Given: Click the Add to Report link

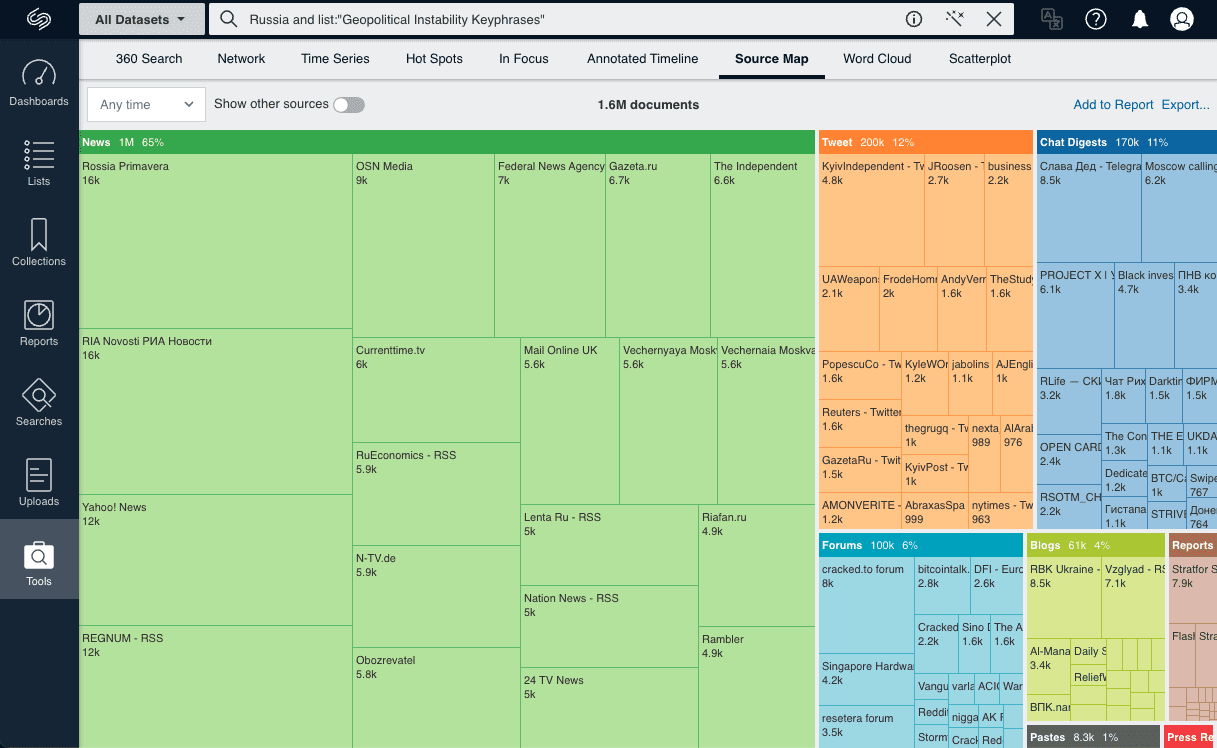Looking at the screenshot, I should [1113, 105].
